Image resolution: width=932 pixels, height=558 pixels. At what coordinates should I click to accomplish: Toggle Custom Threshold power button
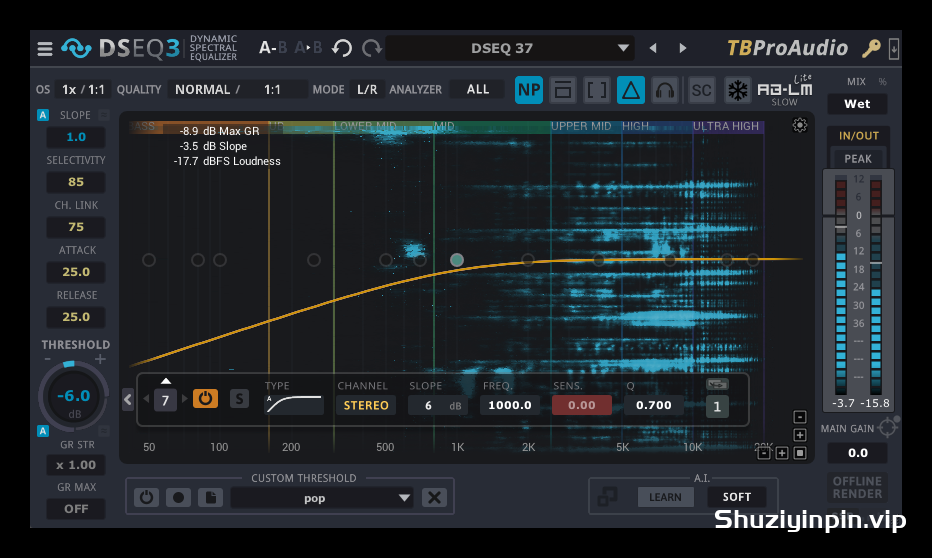(146, 497)
